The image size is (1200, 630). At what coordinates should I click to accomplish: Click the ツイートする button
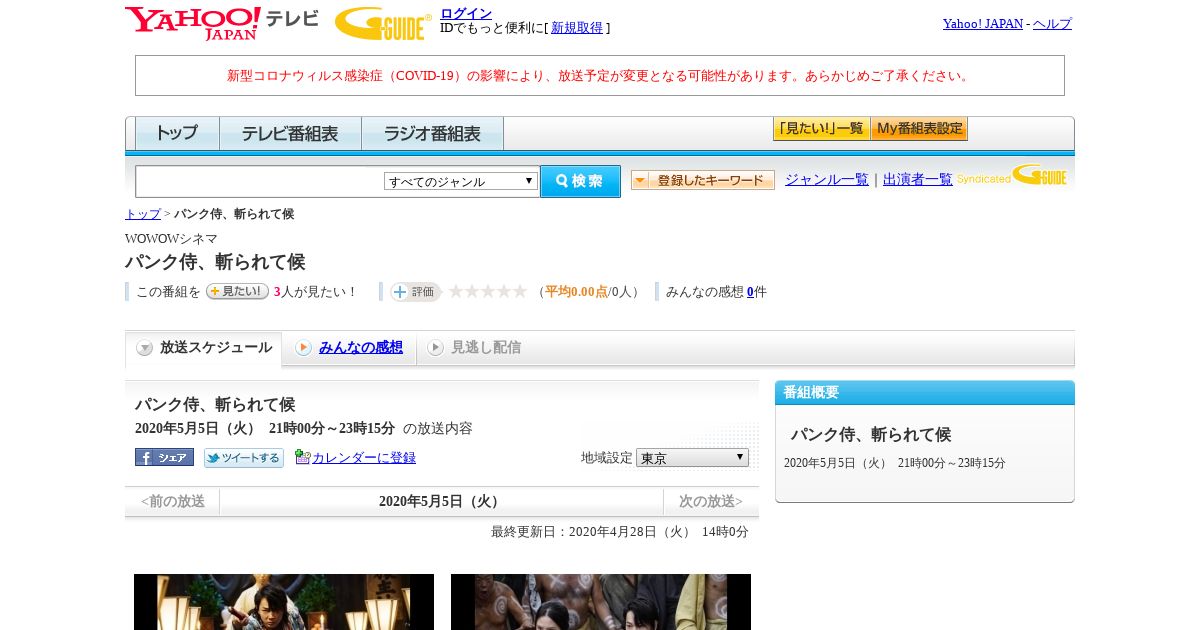(x=244, y=458)
